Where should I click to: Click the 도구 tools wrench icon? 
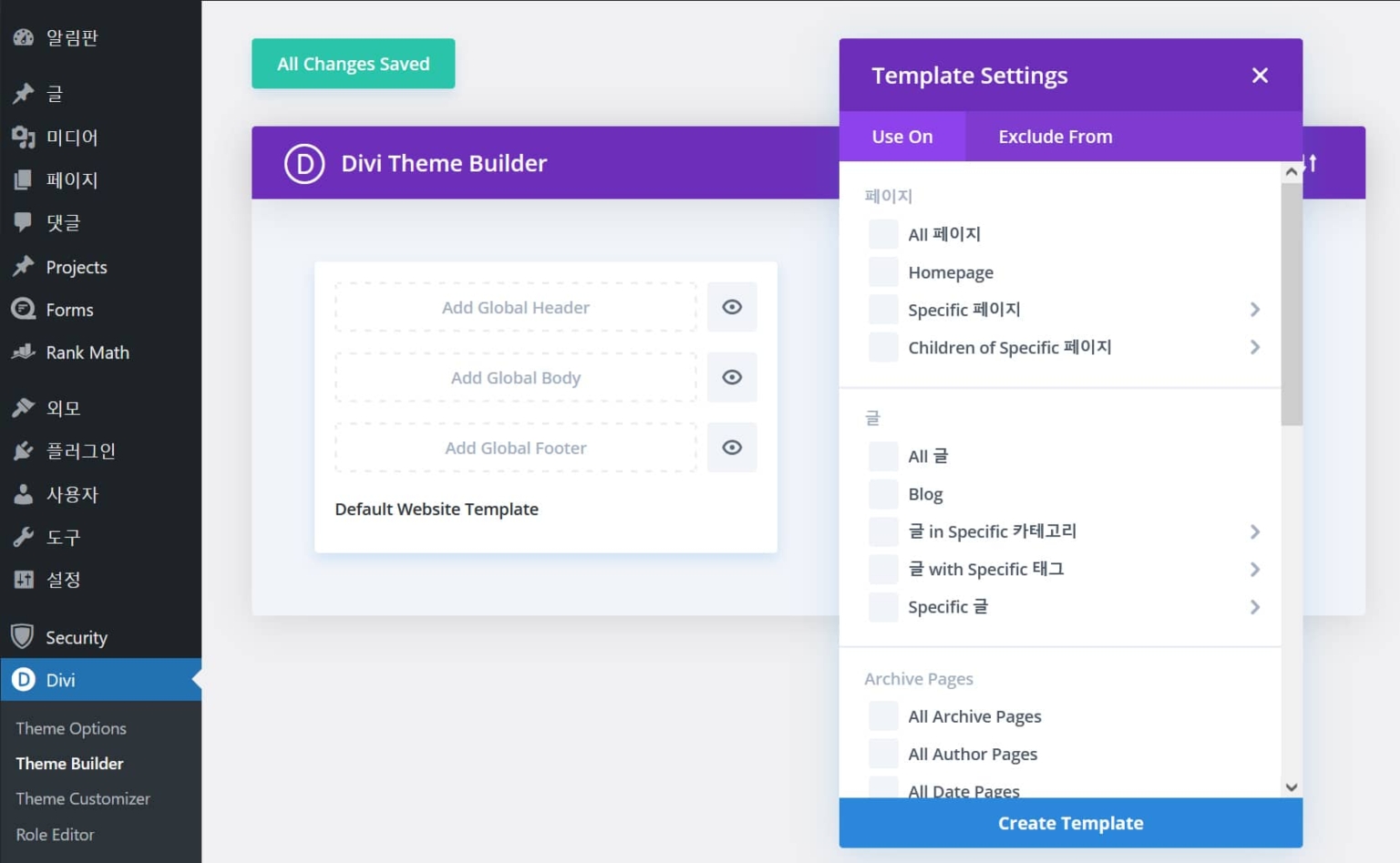[x=24, y=537]
